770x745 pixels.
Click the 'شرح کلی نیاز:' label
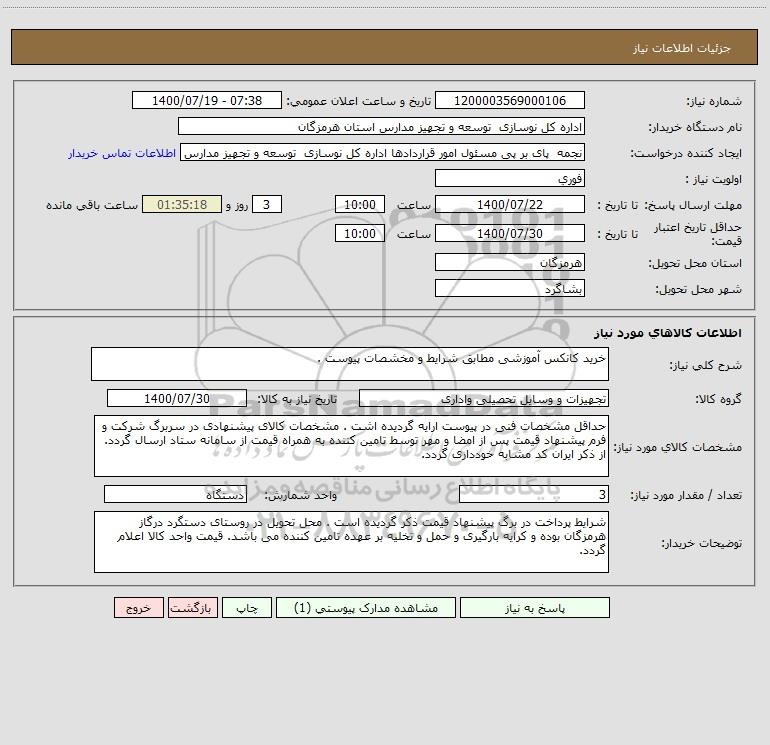pyautogui.click(x=706, y=365)
